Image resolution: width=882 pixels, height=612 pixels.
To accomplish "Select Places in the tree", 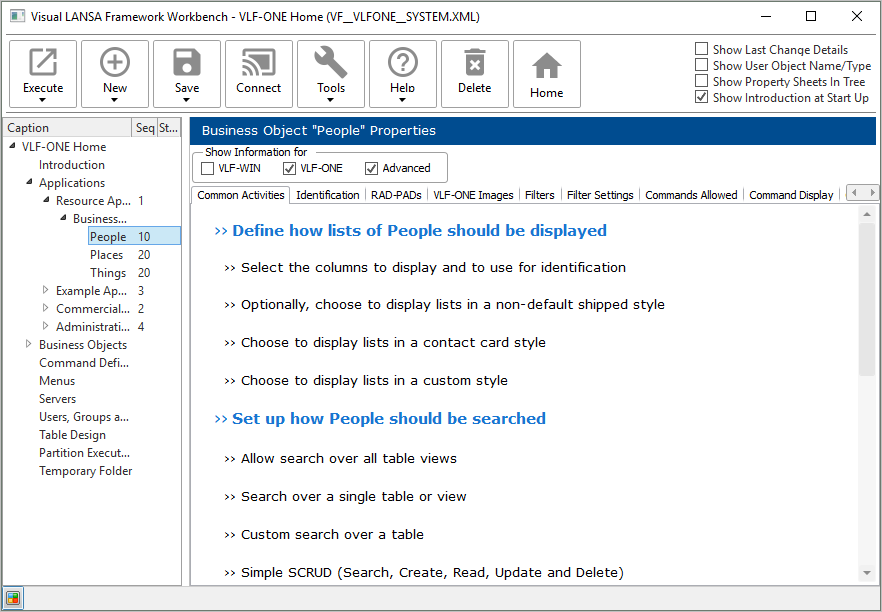I will 106,255.
